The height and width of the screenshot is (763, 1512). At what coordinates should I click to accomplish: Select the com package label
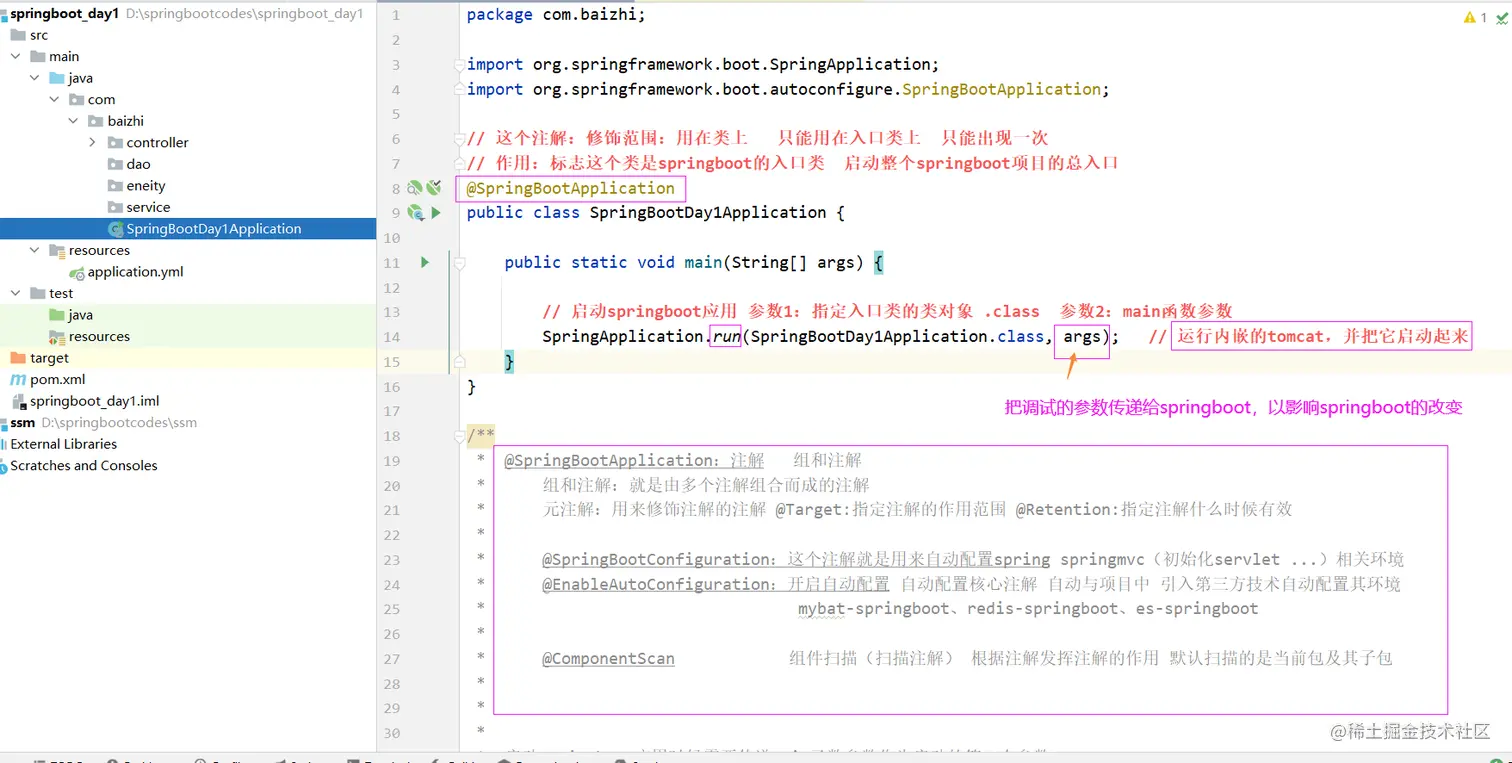101,100
